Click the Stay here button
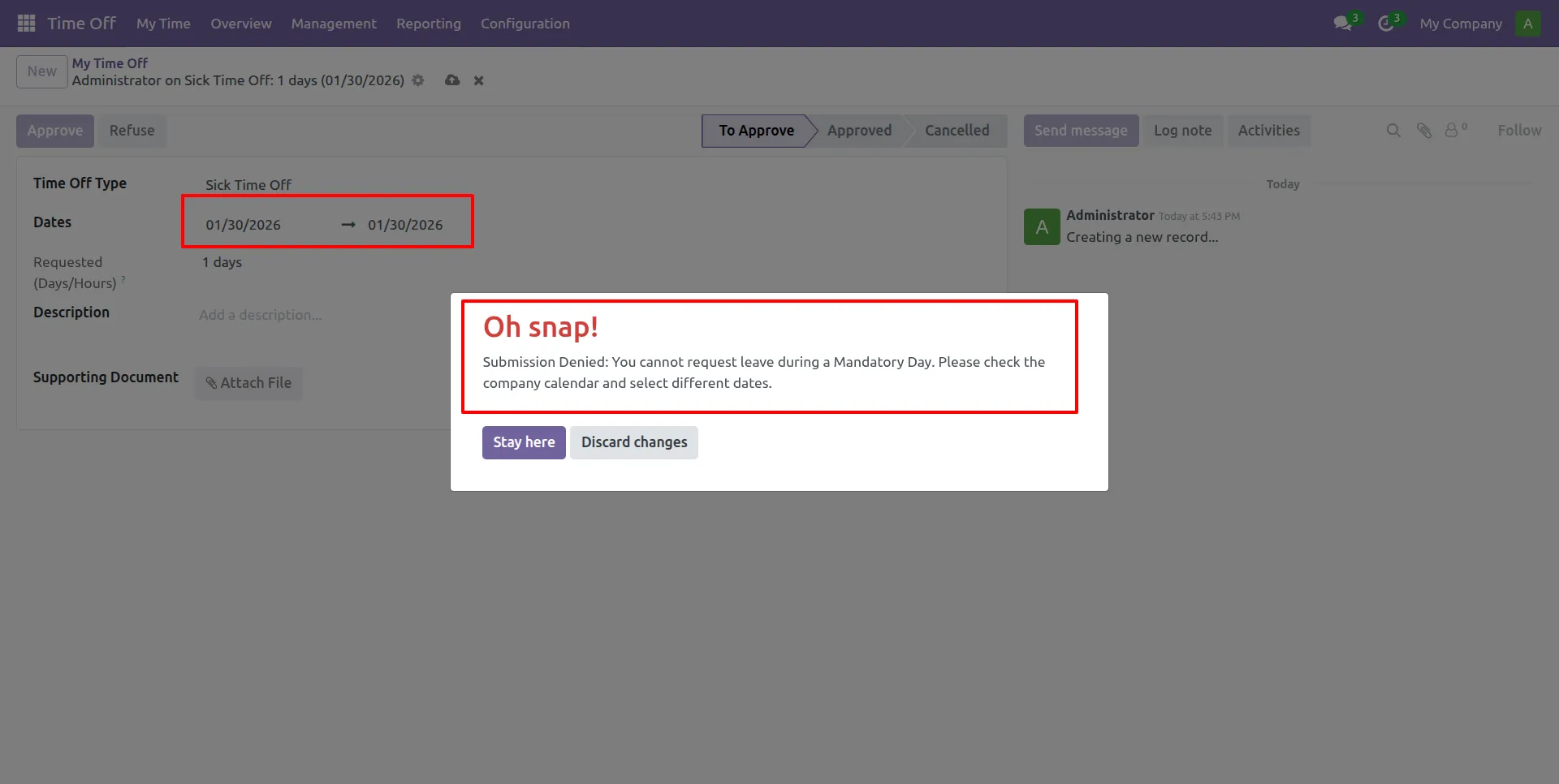 tap(523, 442)
